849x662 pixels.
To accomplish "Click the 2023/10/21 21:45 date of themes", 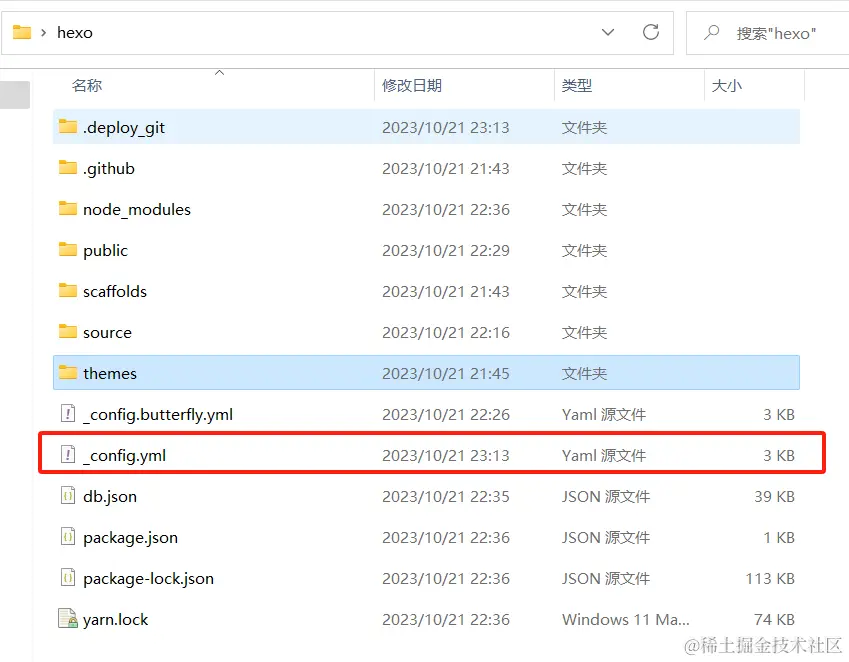I will (x=446, y=373).
